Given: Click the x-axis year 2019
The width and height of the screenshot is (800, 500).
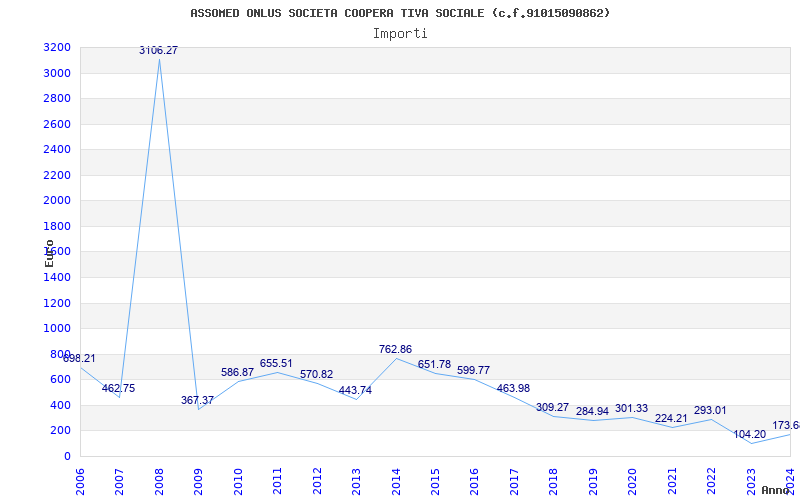Looking at the screenshot, I should 593,482.
